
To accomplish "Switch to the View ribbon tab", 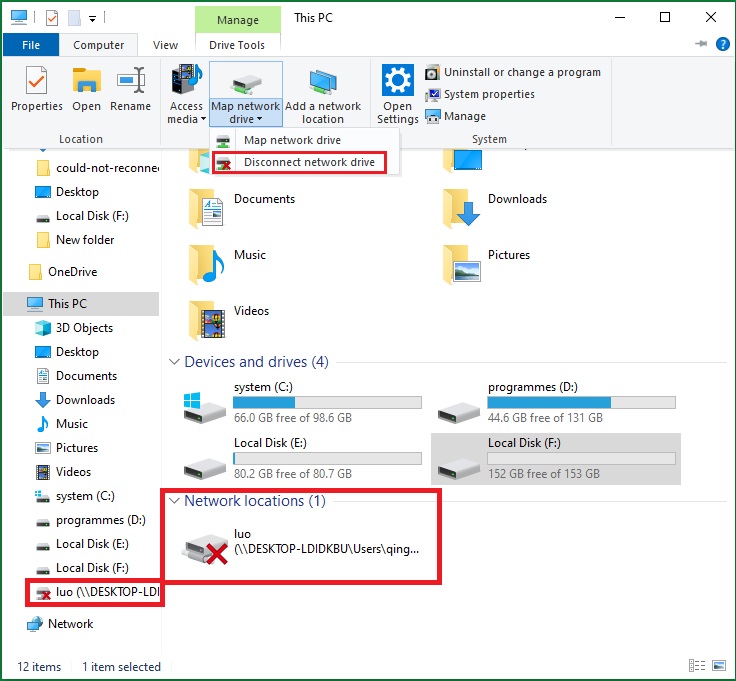I will tap(166, 45).
